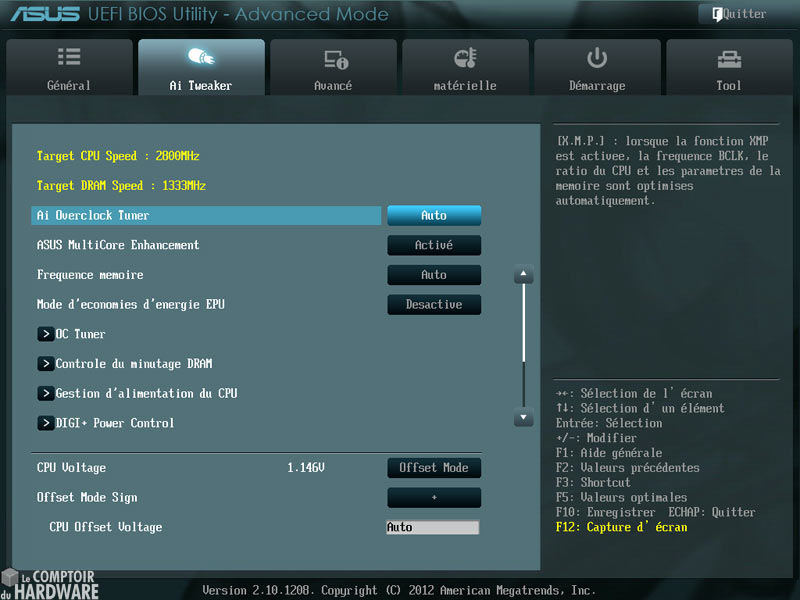Toggle EPU power saving Desactive value
Image resolution: width=800 pixels, height=600 pixels.
click(434, 305)
